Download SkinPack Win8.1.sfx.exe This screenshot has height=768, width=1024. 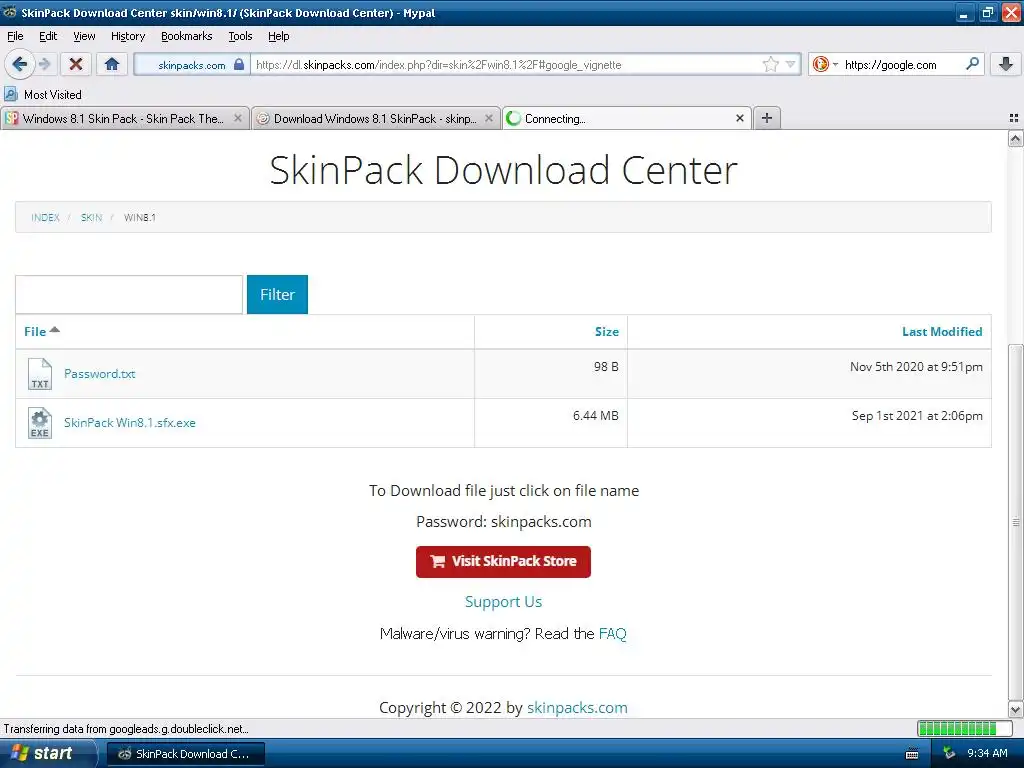pos(129,423)
